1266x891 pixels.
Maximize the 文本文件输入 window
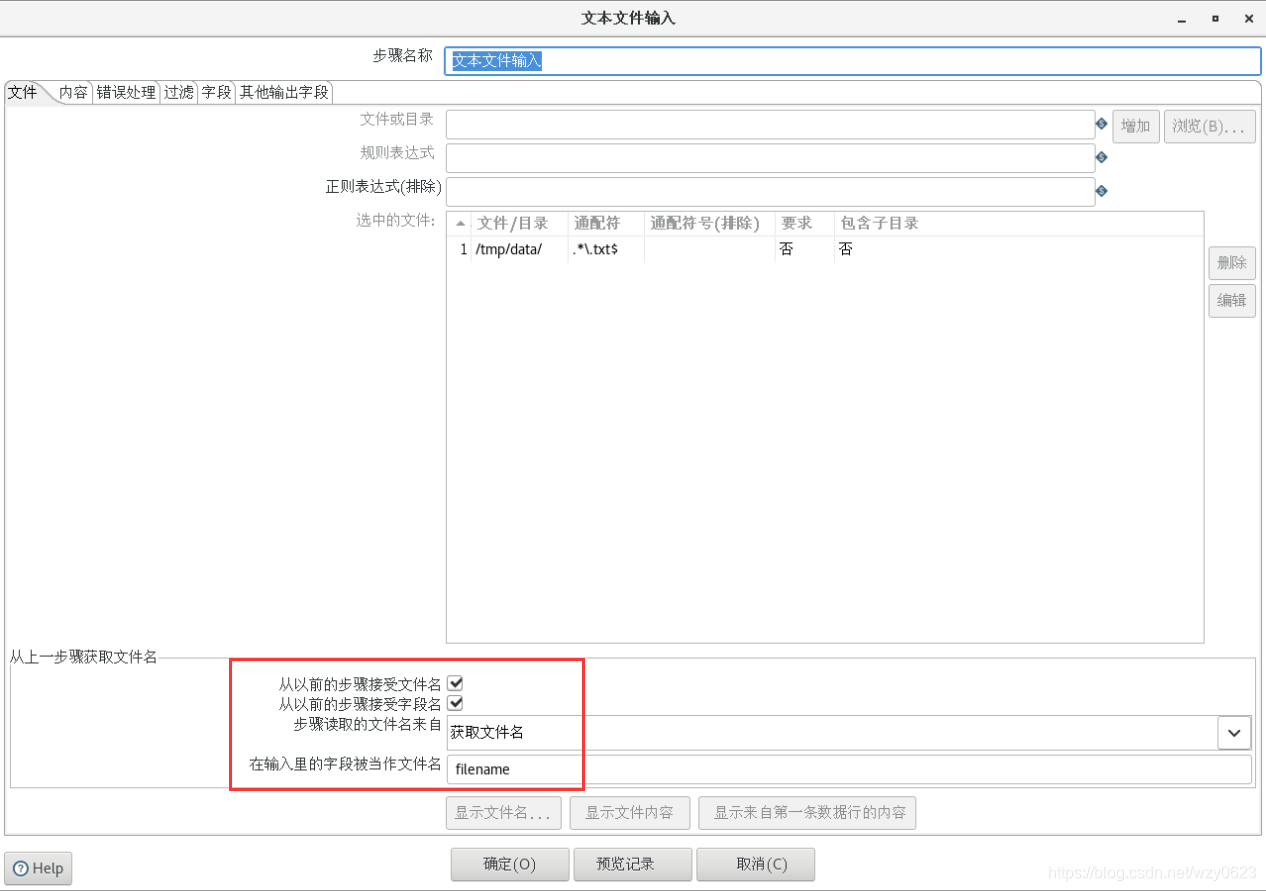coord(1215,18)
